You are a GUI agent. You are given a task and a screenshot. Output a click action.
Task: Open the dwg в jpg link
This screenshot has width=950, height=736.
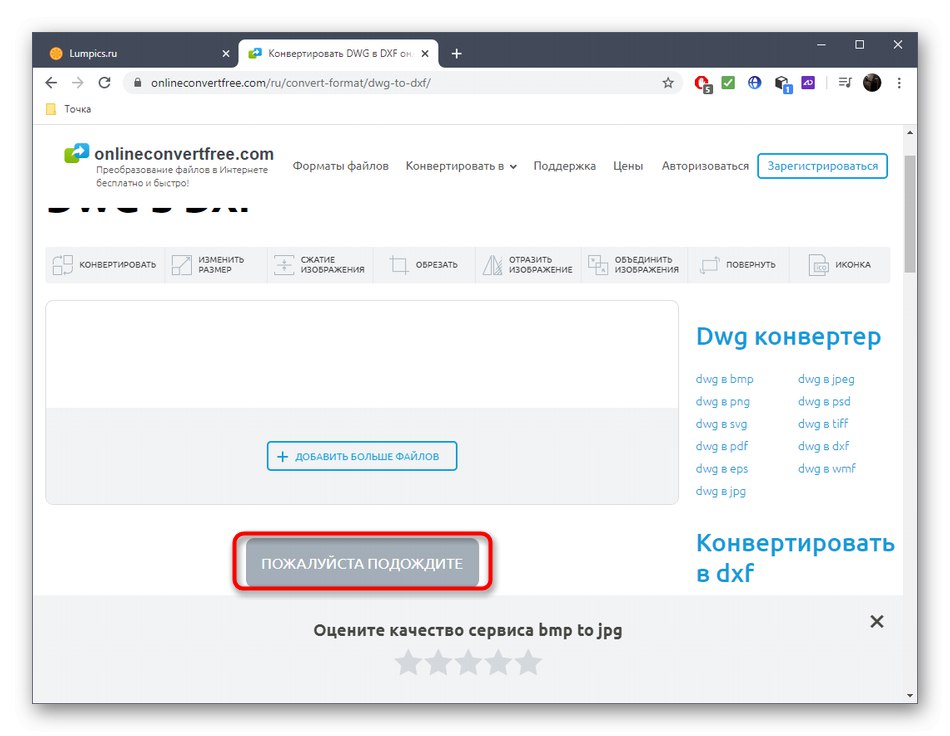point(720,491)
